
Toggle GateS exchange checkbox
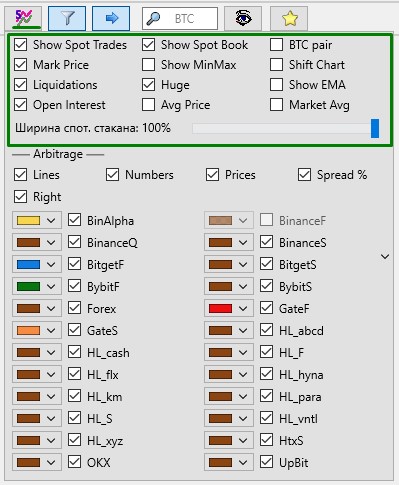coord(74,330)
